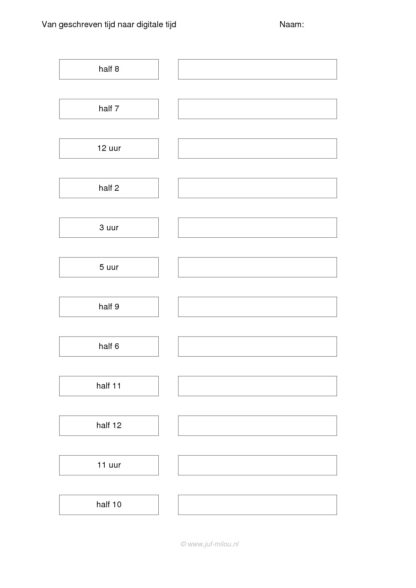Click the 'half 10' label box

(x=109, y=505)
